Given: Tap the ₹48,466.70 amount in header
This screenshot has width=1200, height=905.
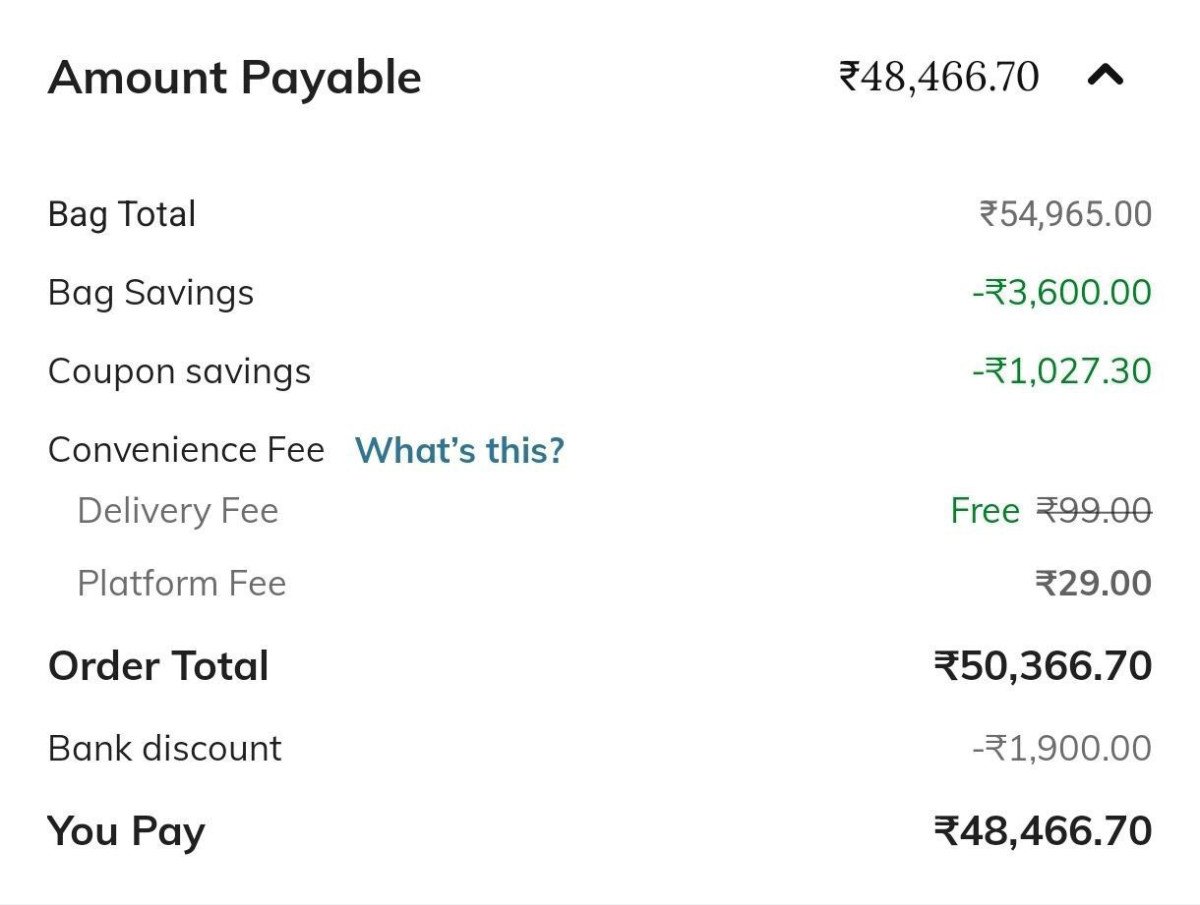Looking at the screenshot, I should point(939,76).
